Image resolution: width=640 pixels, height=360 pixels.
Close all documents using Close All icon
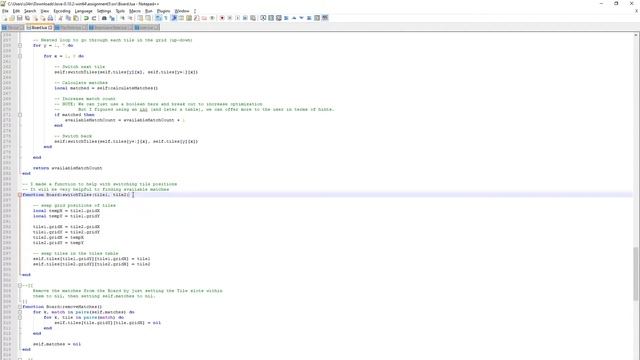pos(42,18)
